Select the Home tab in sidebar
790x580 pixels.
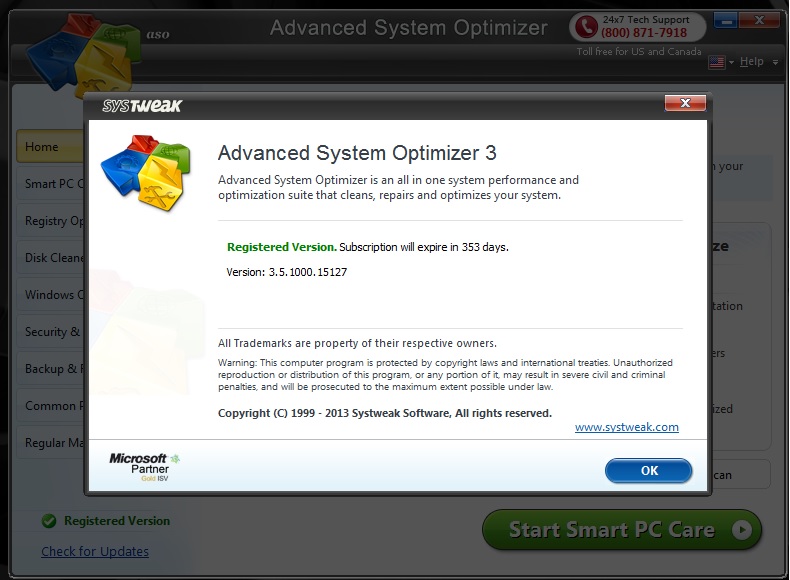50,147
